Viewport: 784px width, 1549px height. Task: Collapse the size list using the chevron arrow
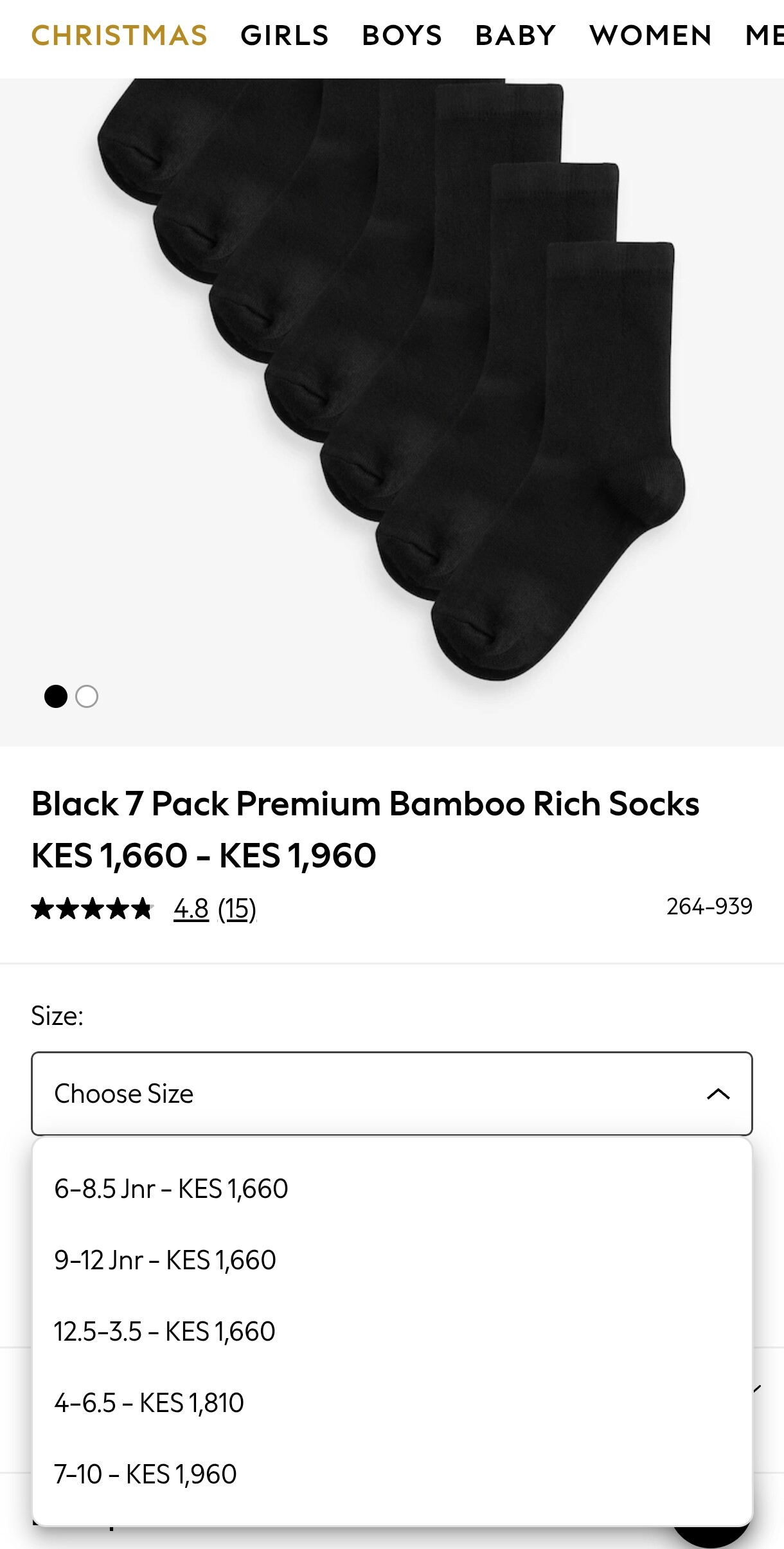[x=718, y=1094]
